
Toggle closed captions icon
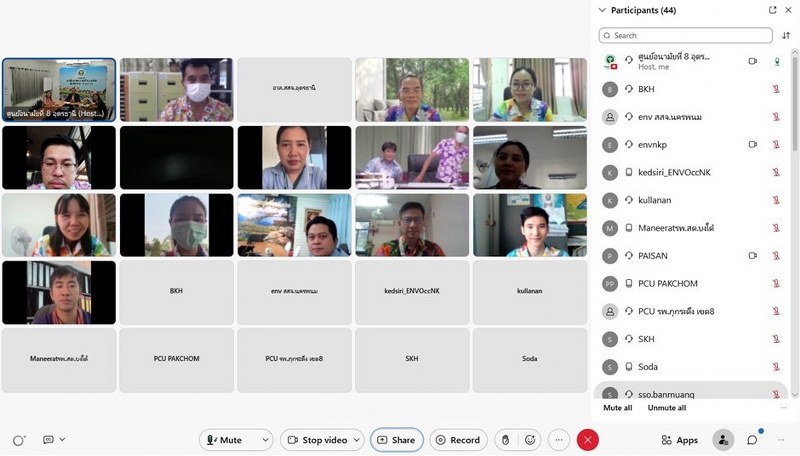48,440
